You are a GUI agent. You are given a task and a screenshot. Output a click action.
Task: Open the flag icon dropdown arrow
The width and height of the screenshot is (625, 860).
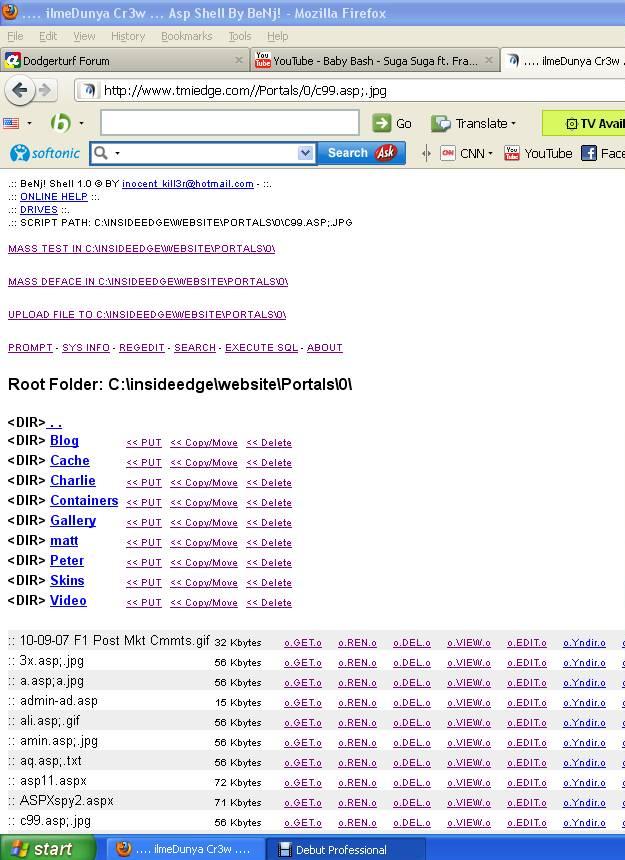(x=30, y=123)
